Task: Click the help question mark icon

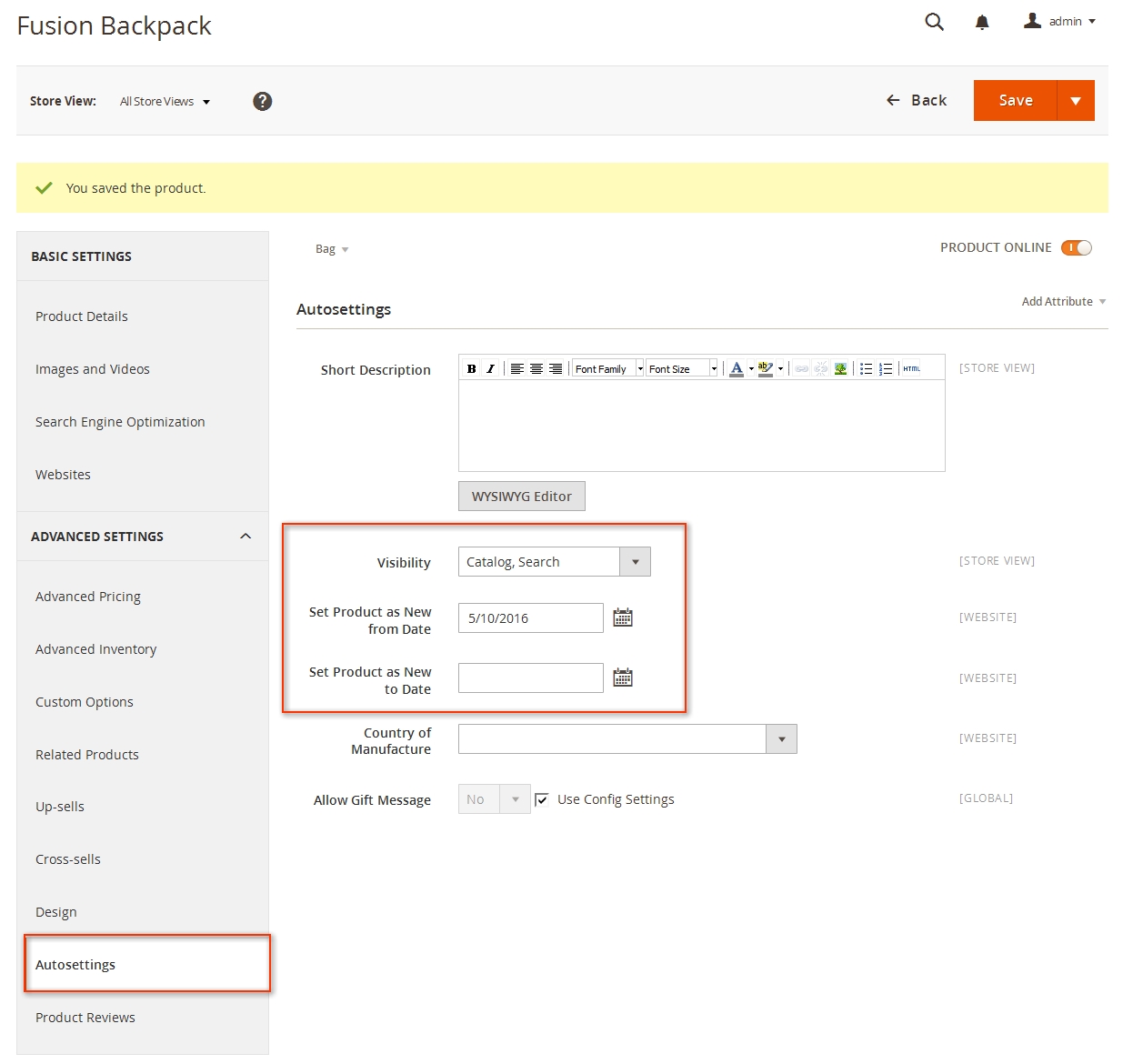Action: [x=263, y=101]
